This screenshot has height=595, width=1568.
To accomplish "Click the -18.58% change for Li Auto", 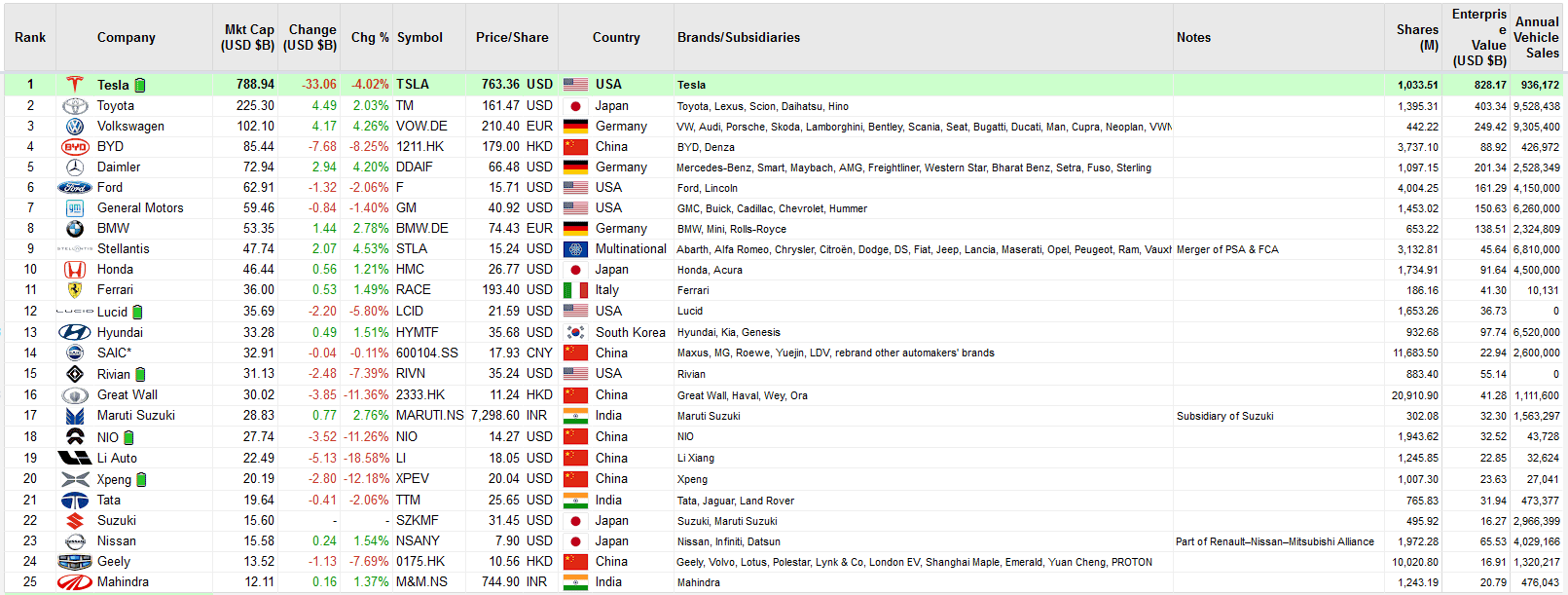I will point(366,458).
